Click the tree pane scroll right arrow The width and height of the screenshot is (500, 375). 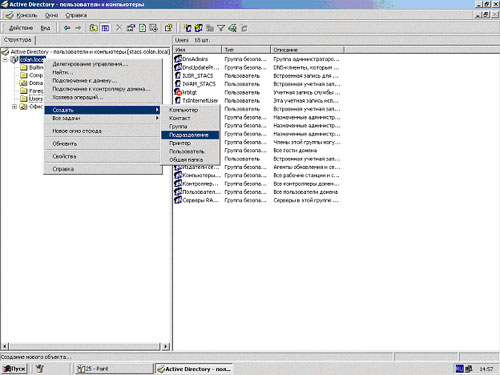[166, 347]
